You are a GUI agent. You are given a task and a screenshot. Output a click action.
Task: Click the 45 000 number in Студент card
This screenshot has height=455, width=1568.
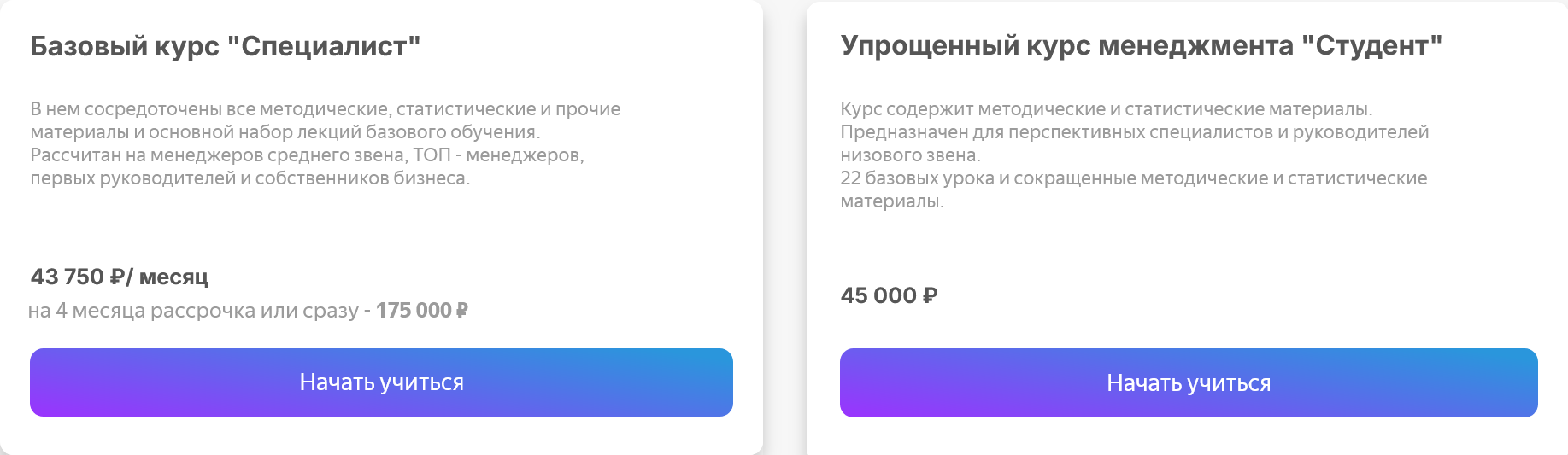pos(878,295)
